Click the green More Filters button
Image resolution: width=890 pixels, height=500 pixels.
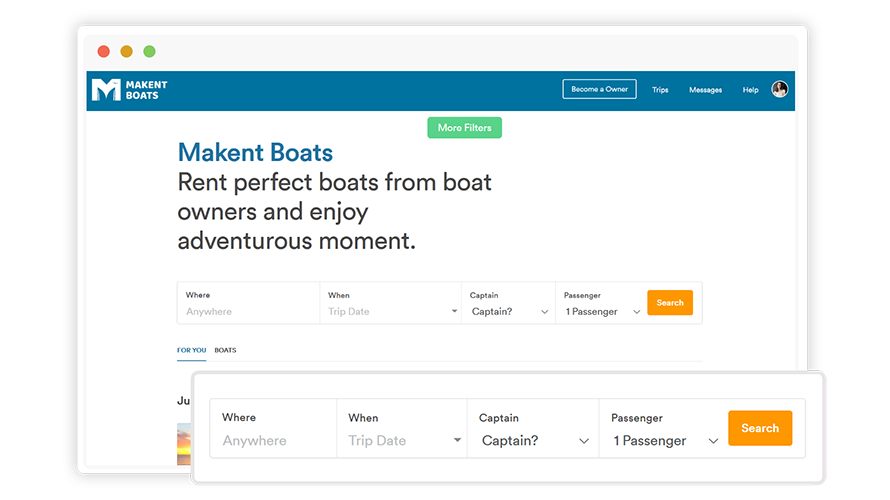(x=464, y=128)
